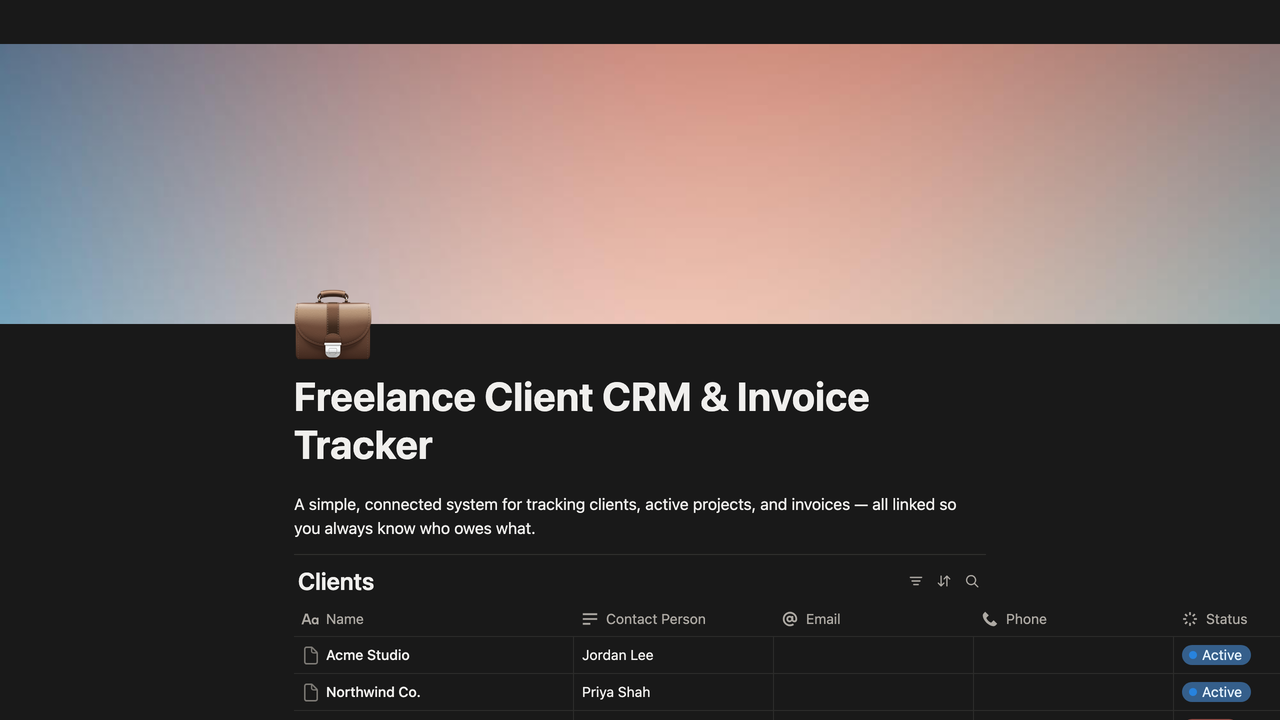Screen dimensions: 1280x720
Task: Click the page description paragraph
Action: tap(625, 516)
